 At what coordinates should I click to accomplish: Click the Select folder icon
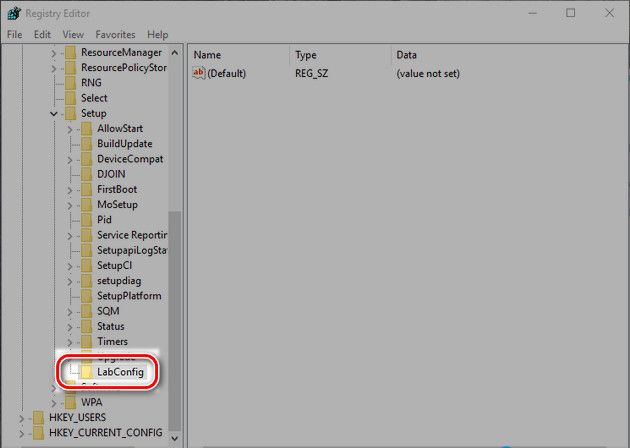71,98
